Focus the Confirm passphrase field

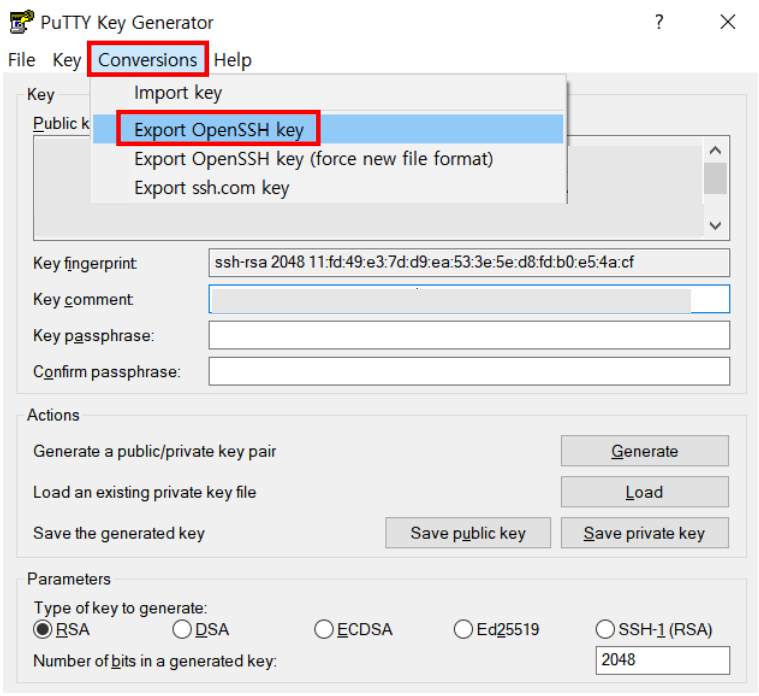click(469, 371)
